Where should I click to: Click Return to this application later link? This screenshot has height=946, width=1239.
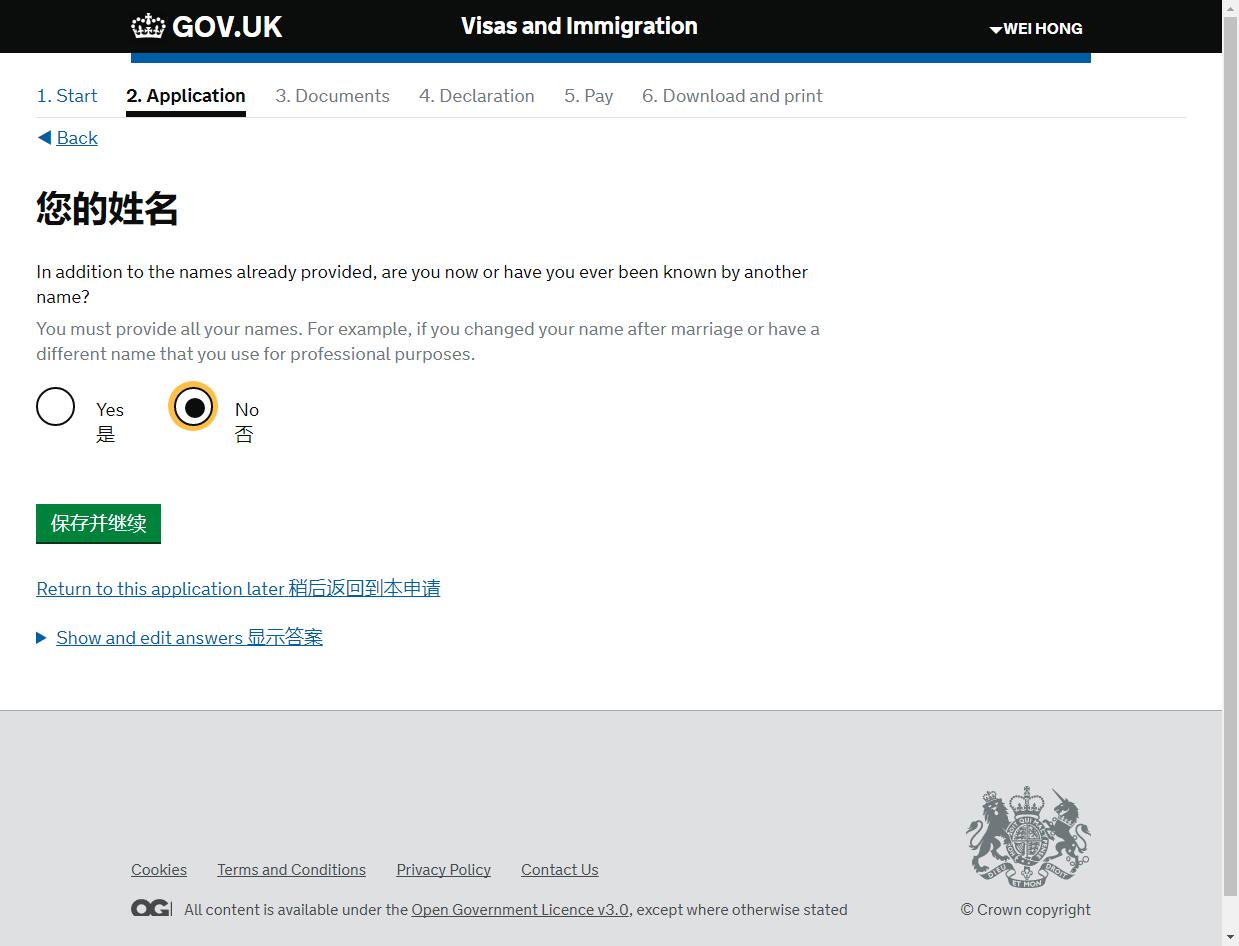click(x=238, y=589)
